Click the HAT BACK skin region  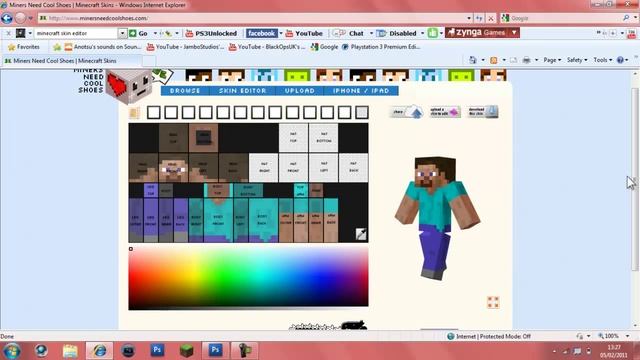(353, 167)
